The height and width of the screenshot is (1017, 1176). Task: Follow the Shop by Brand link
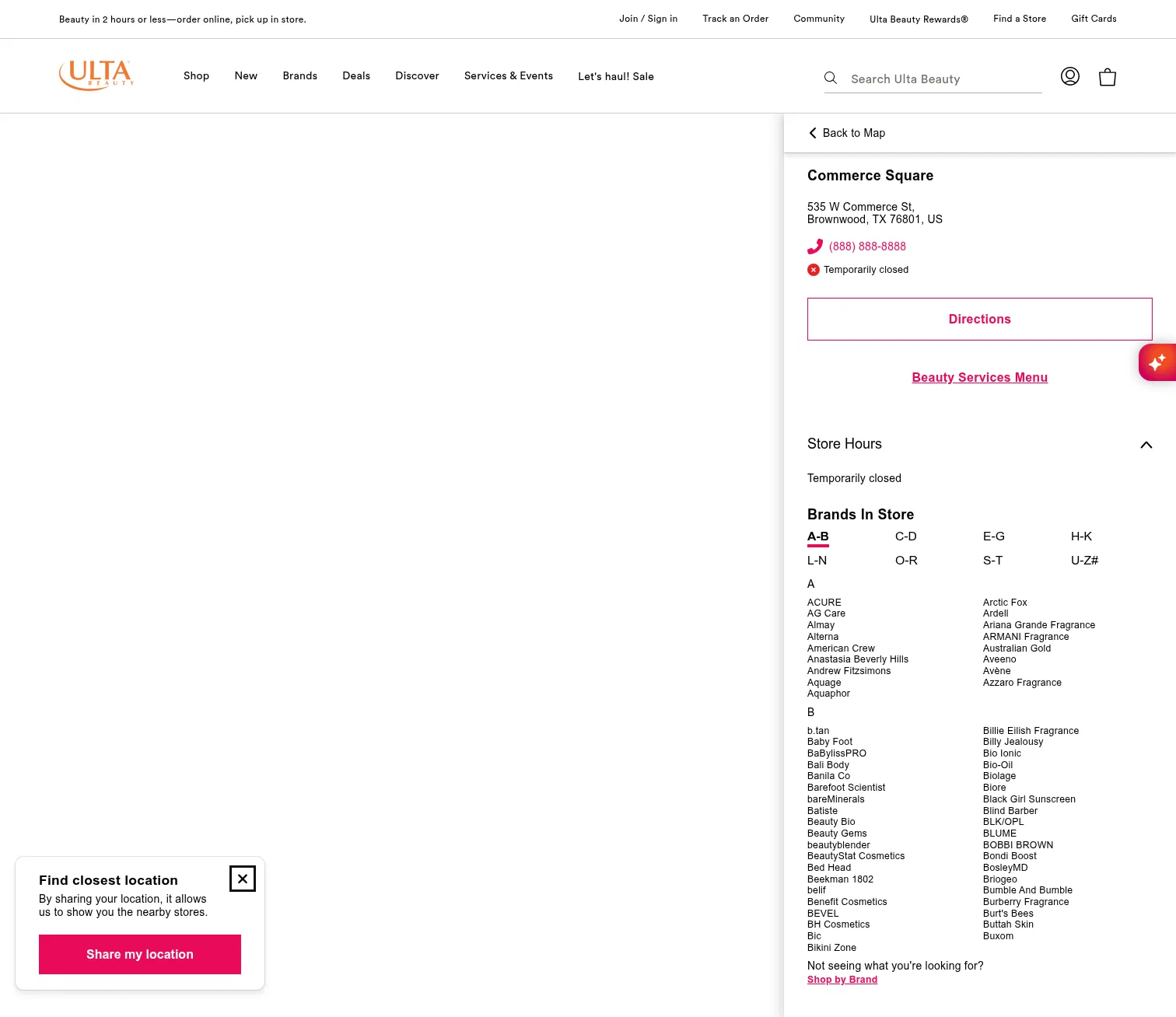[x=842, y=980]
